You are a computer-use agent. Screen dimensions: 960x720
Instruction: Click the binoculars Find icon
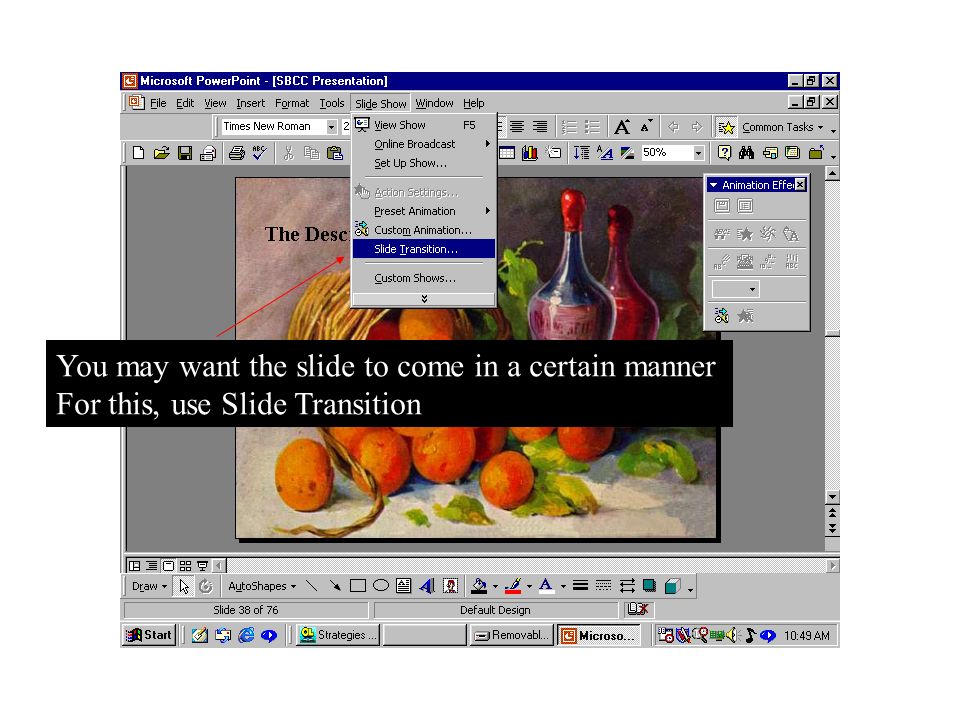click(746, 153)
